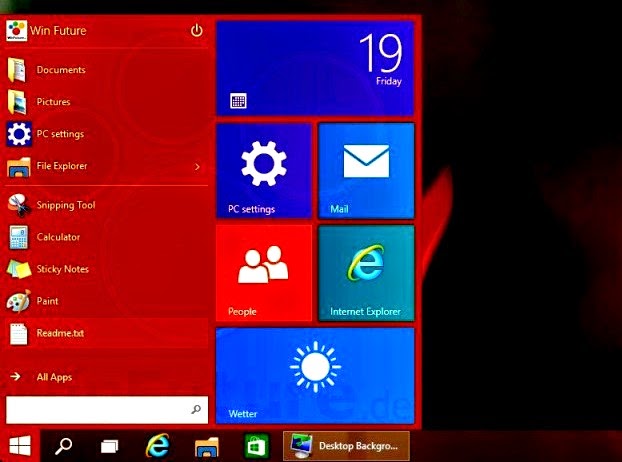The height and width of the screenshot is (462, 622).
Task: Open Readme.txt document icon
Action: tap(19, 334)
